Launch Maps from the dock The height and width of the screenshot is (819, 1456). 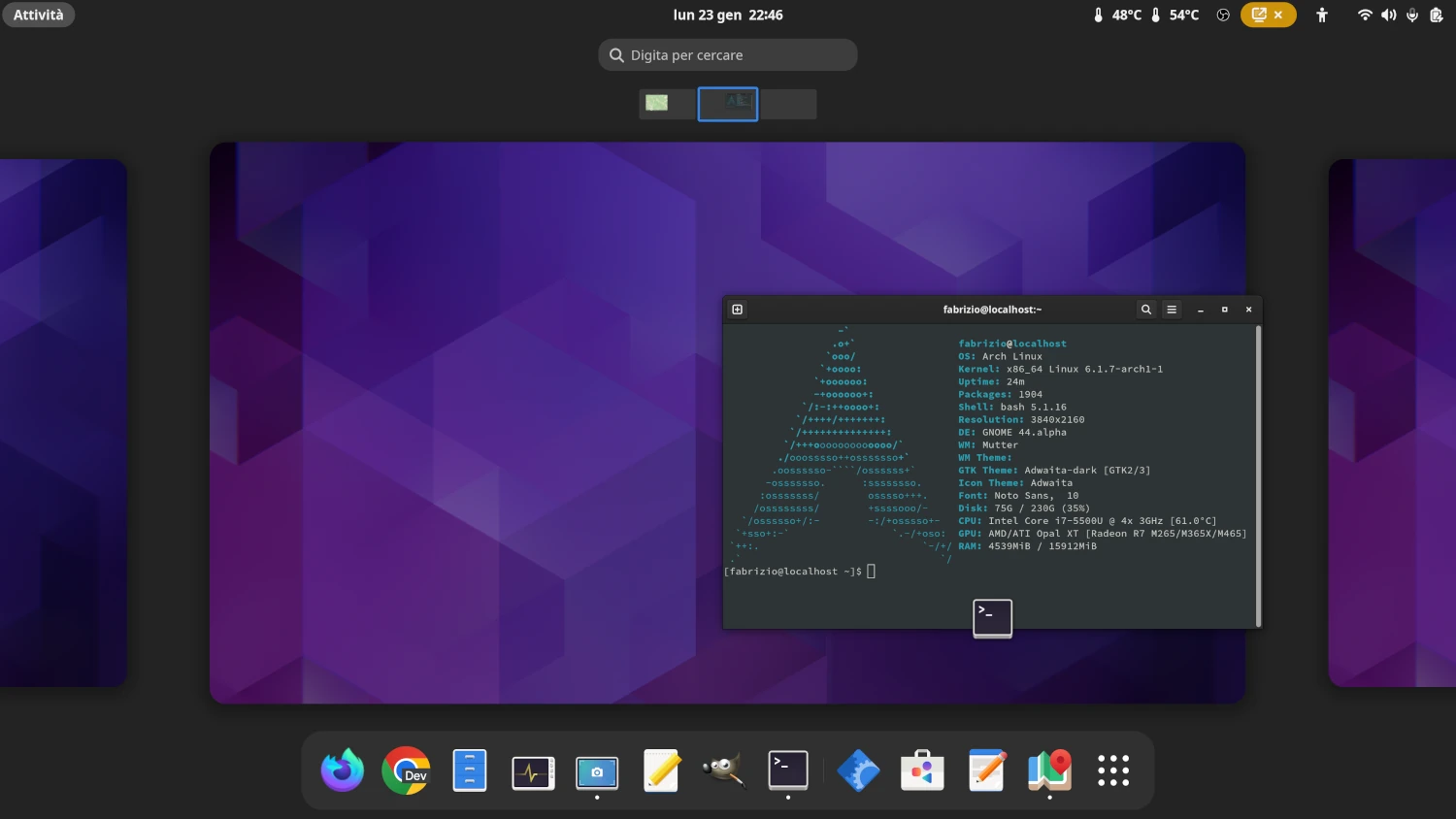point(1049,770)
